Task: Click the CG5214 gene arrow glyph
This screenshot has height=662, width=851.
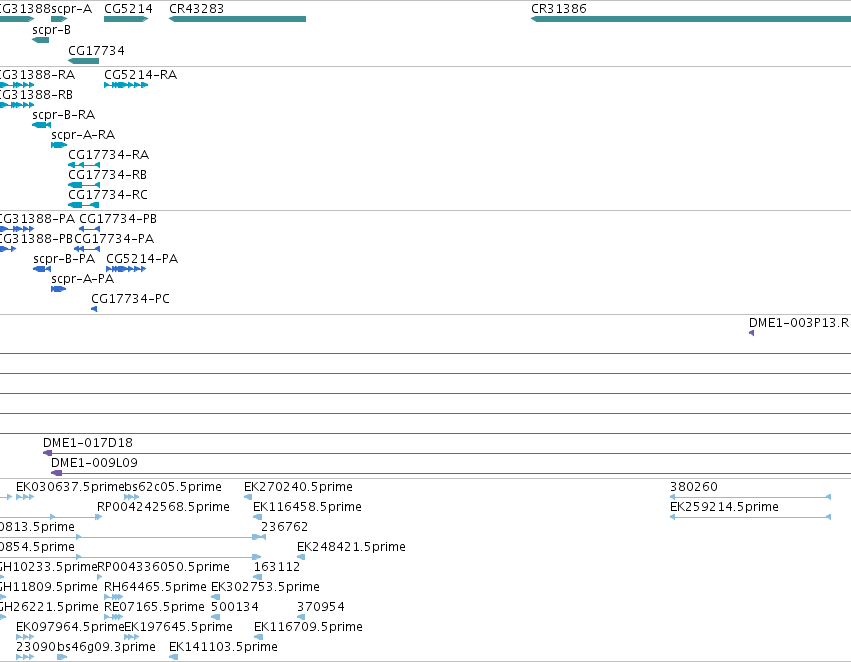Action: click(126, 19)
